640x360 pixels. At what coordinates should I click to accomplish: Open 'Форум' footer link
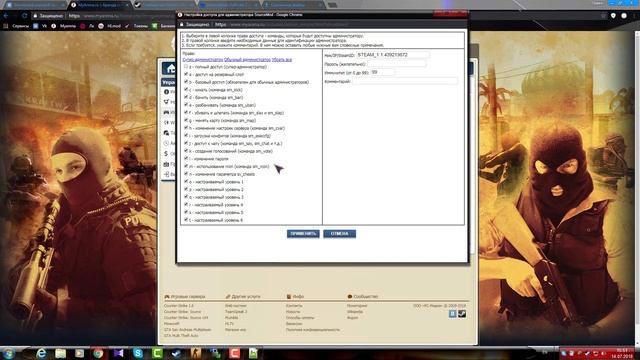[353, 318]
